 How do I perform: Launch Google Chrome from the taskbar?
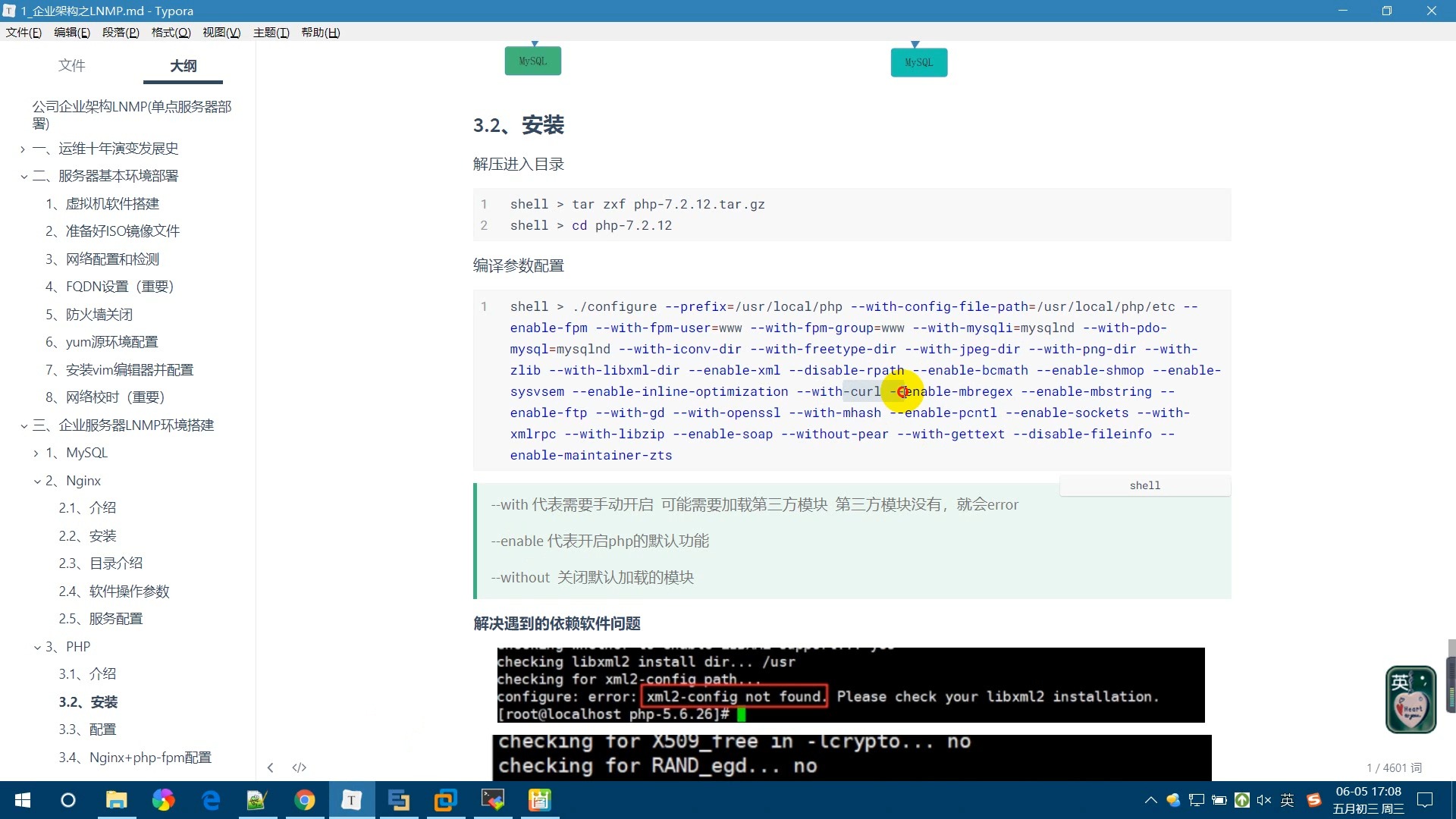point(304,800)
